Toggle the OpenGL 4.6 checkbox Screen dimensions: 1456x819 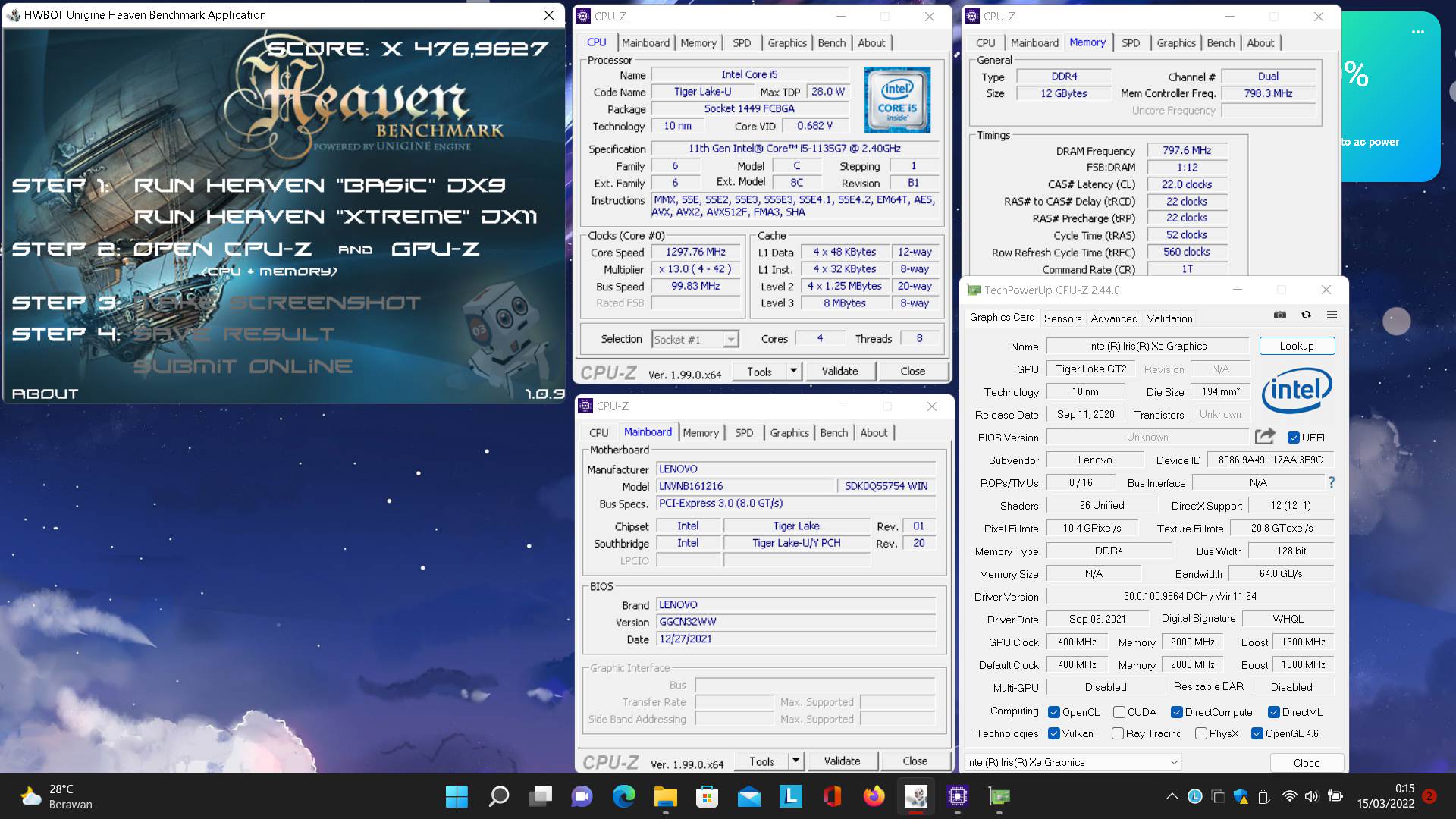(1257, 733)
